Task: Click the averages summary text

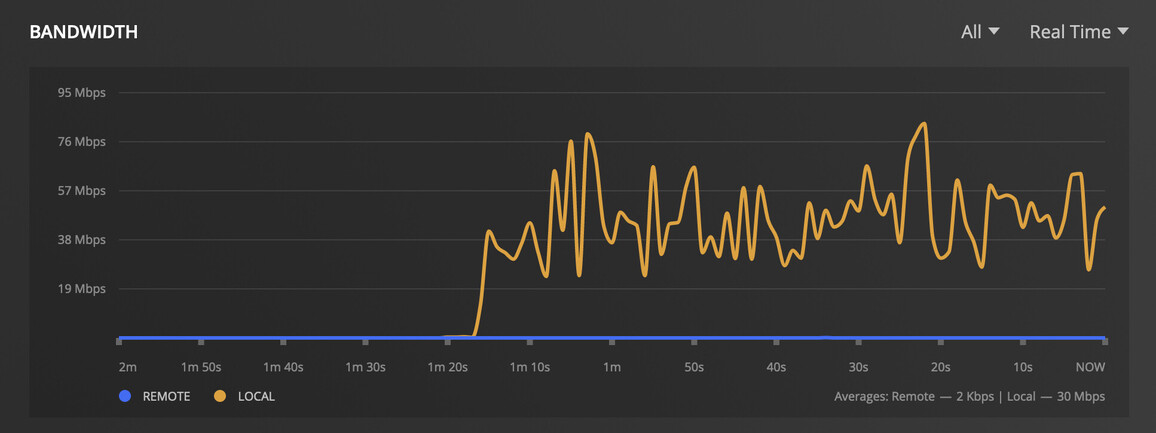Action: coord(969,397)
